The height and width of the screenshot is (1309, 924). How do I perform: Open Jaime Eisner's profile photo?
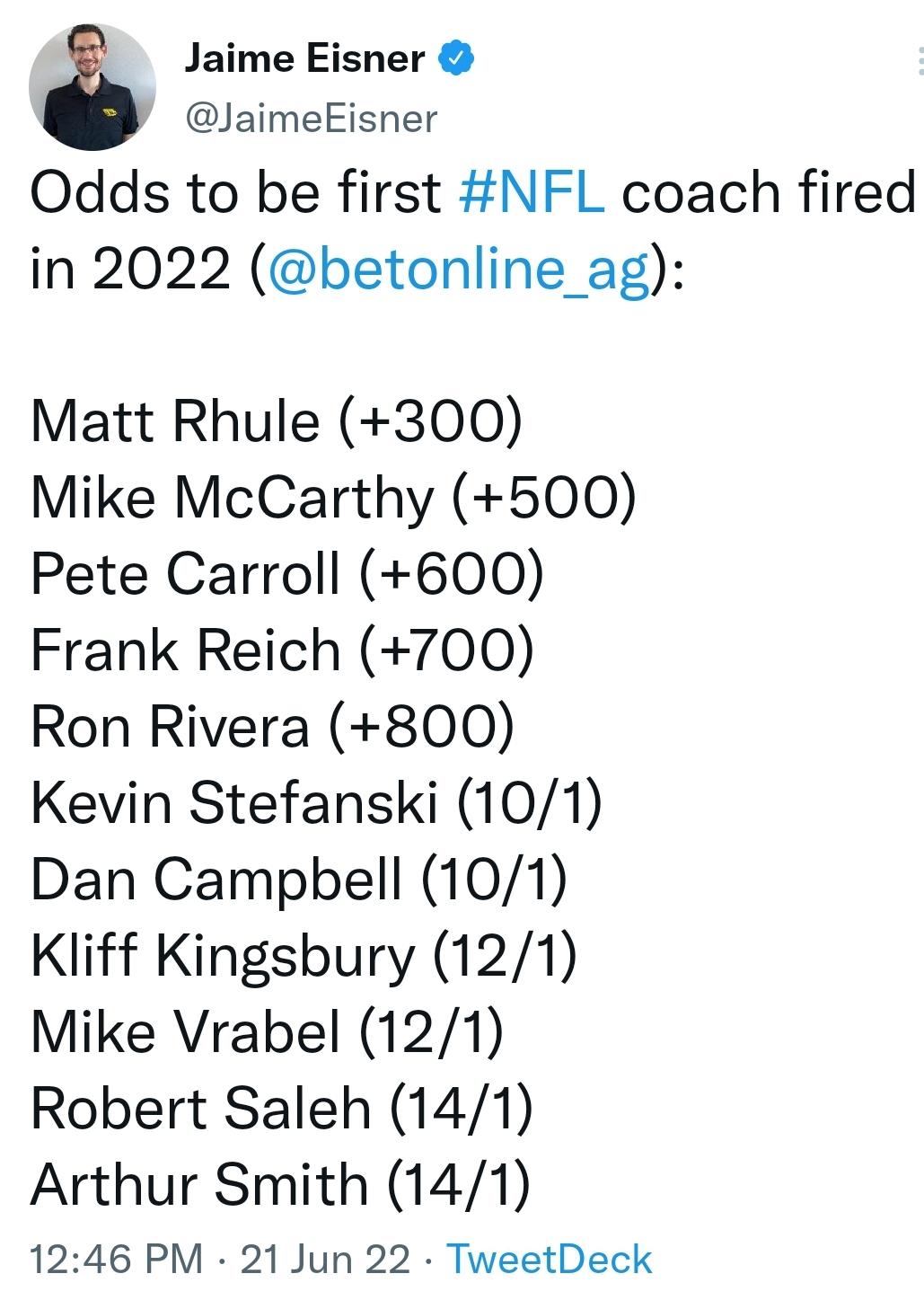[x=92, y=86]
